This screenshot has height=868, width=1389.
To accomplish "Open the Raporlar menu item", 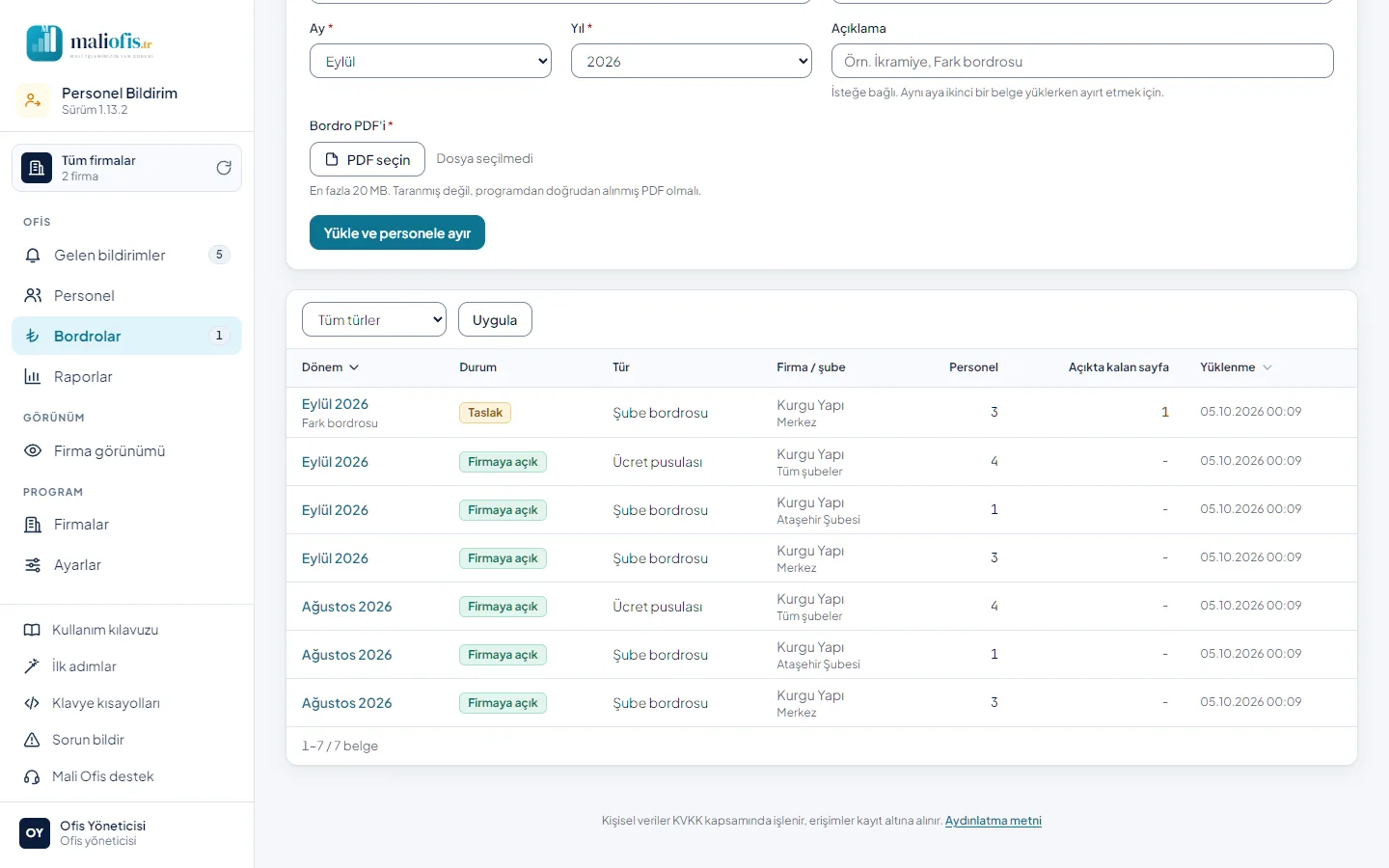I will (x=126, y=377).
